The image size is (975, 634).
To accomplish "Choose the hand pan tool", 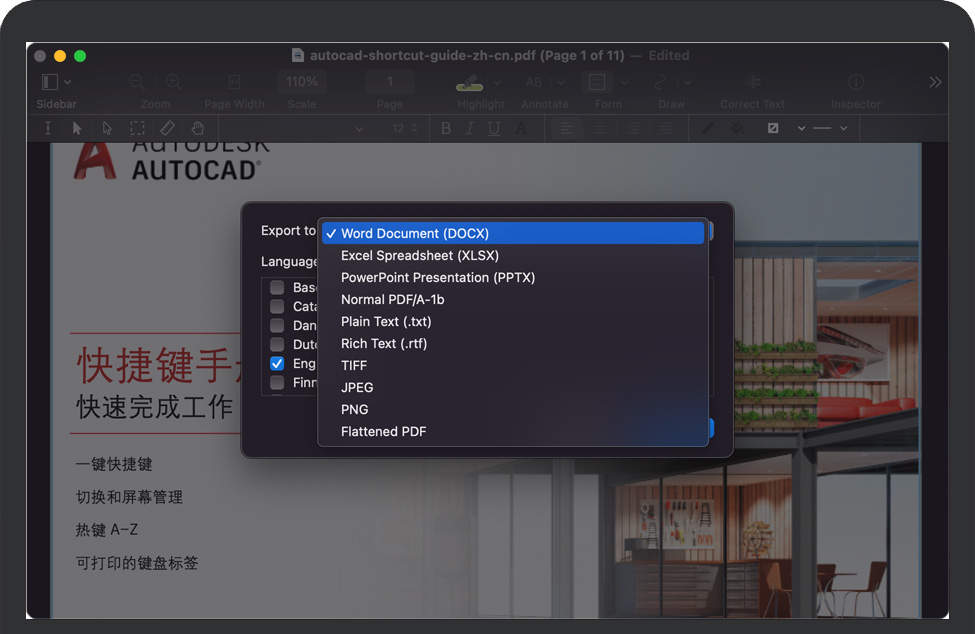I will 198,128.
